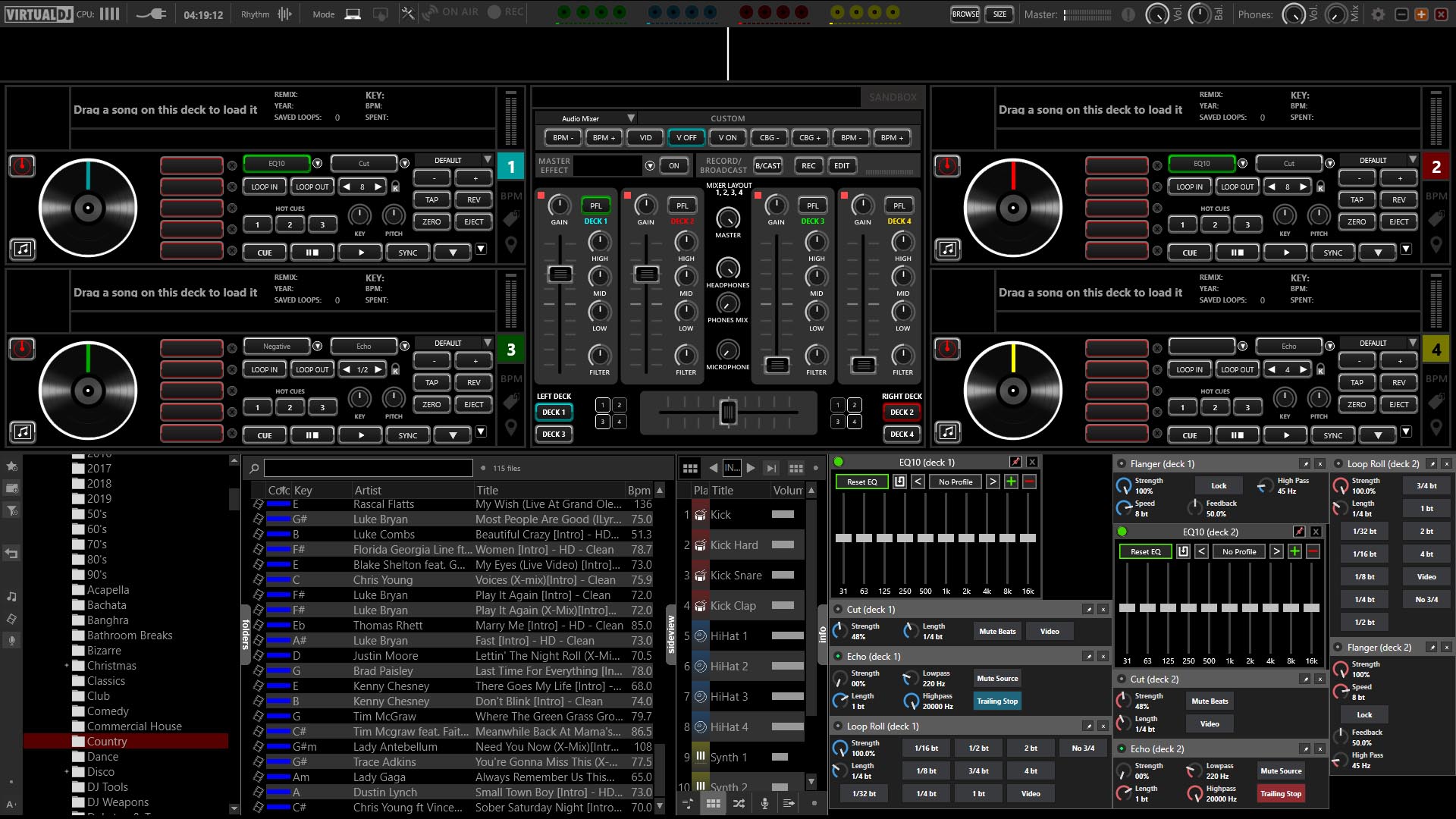1456x819 pixels.
Task: Toggle master effect ON button
Action: click(673, 165)
